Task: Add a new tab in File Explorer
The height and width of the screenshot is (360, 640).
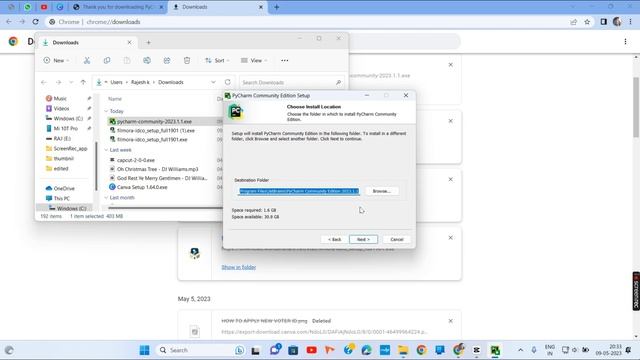Action: click(x=149, y=42)
